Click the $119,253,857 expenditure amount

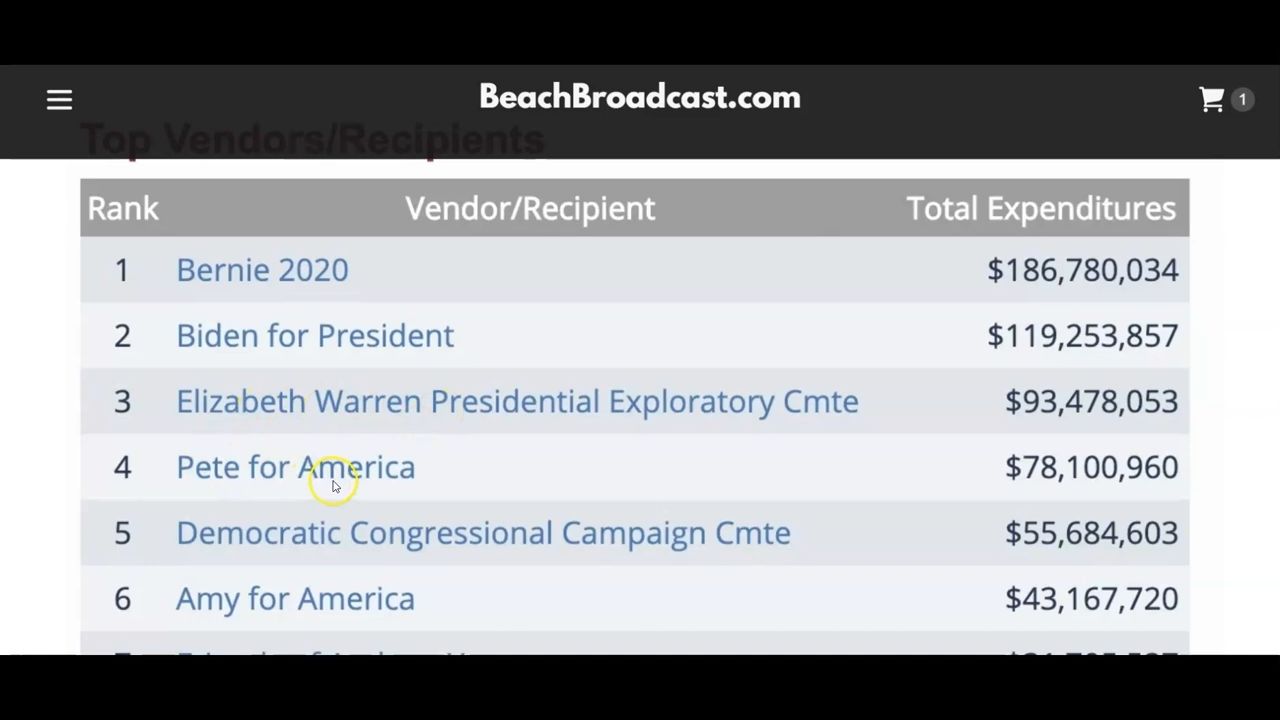point(1082,336)
